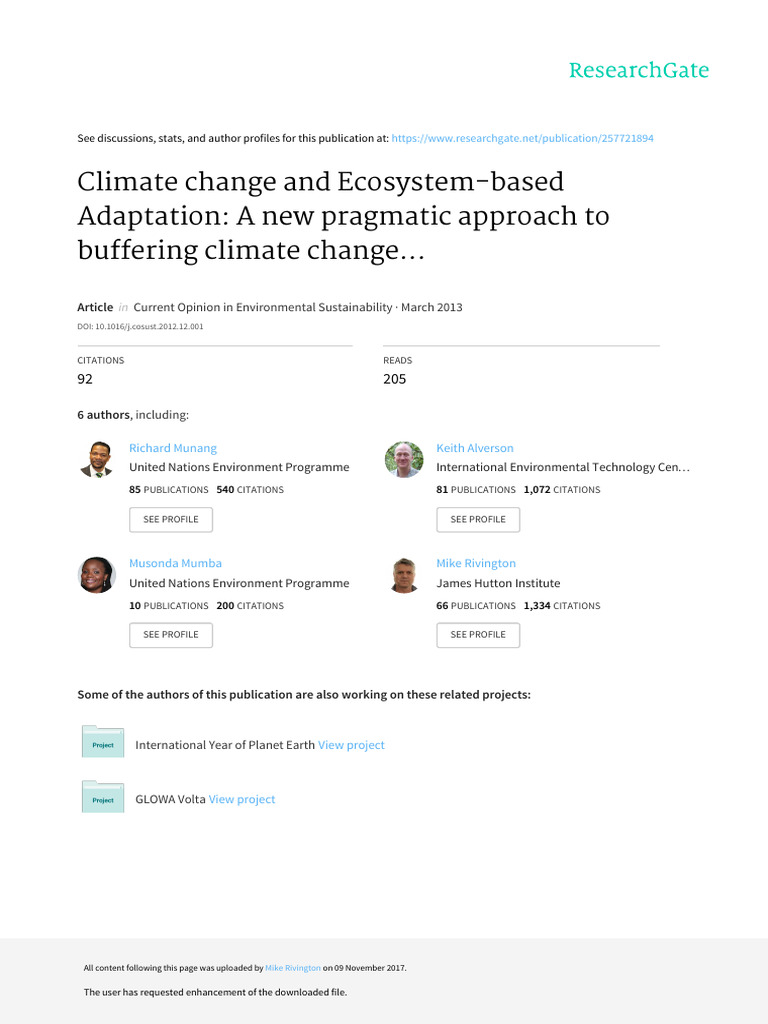The image size is (768, 1024).
Task: Click the article title Climate change and Ecosystem-based Adaptation
Action: click(344, 216)
